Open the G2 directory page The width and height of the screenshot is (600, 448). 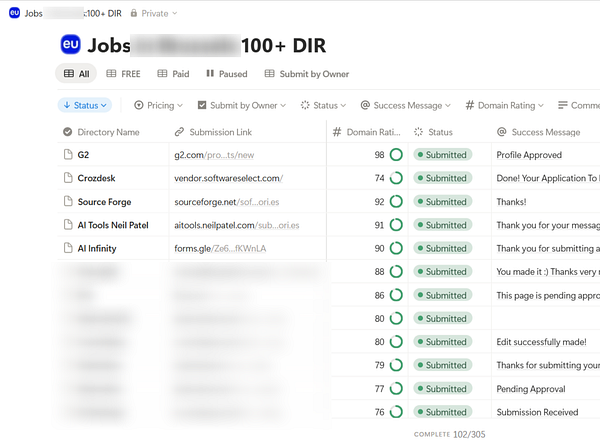point(83,155)
